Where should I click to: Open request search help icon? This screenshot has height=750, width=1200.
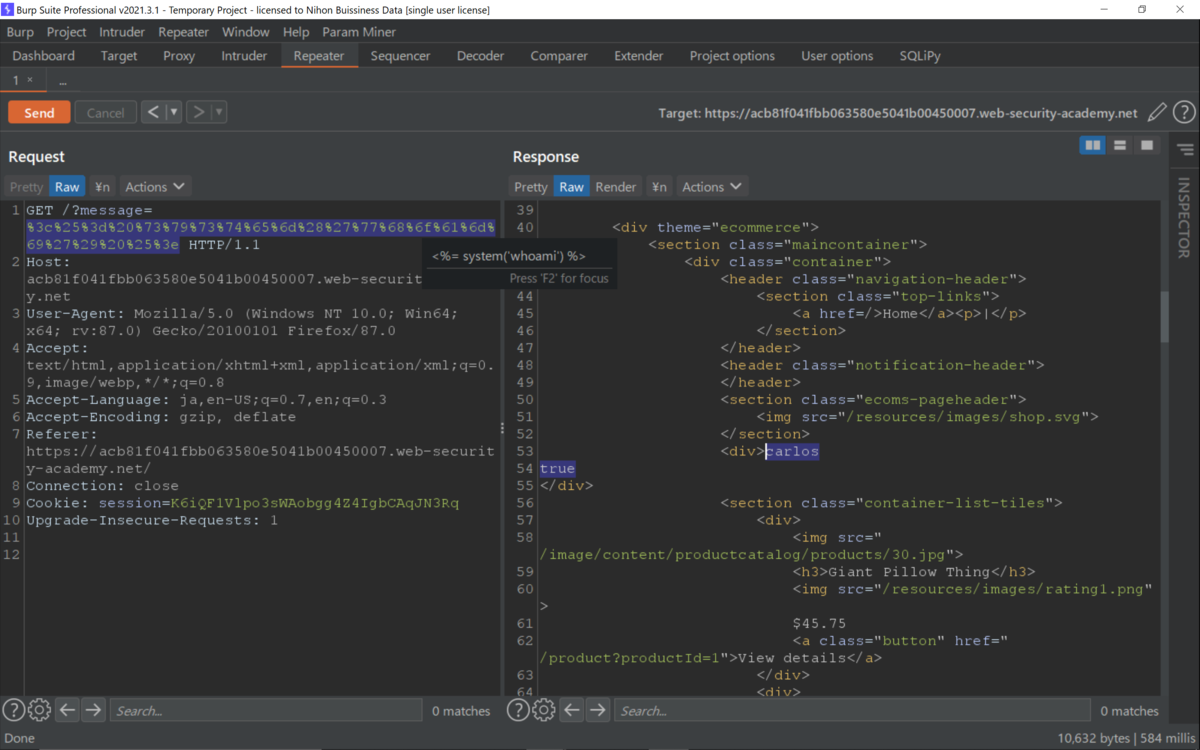pyautogui.click(x=13, y=710)
